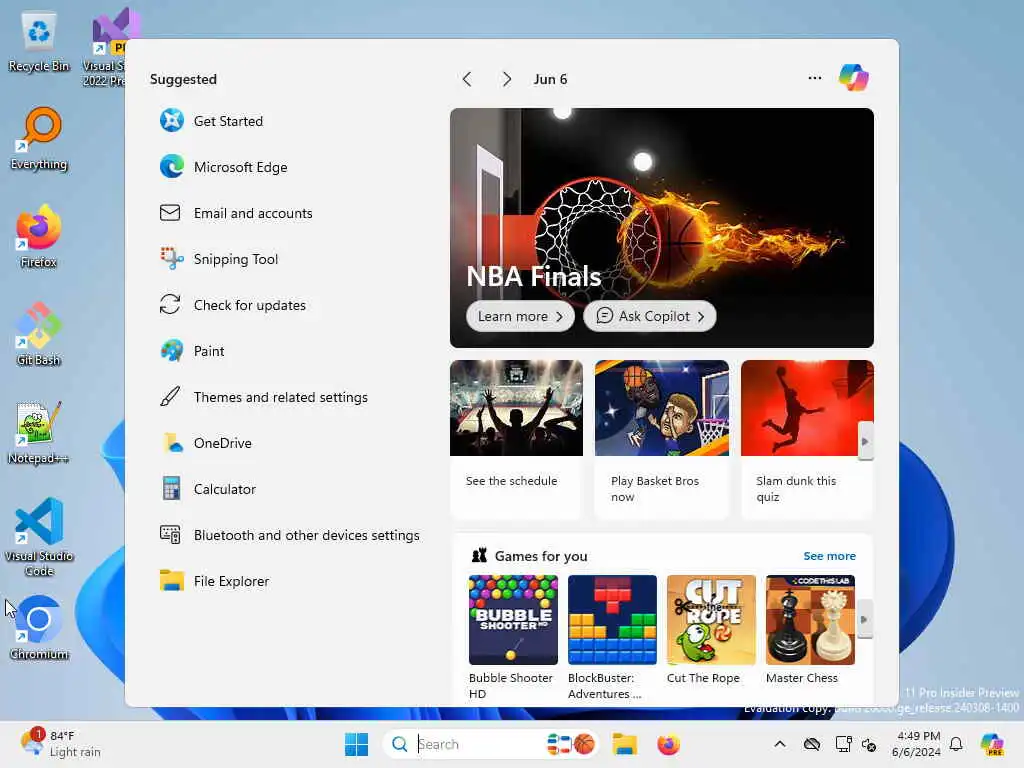Open the Windows Start button
Viewport: 1024px width, 768px height.
tap(357, 744)
